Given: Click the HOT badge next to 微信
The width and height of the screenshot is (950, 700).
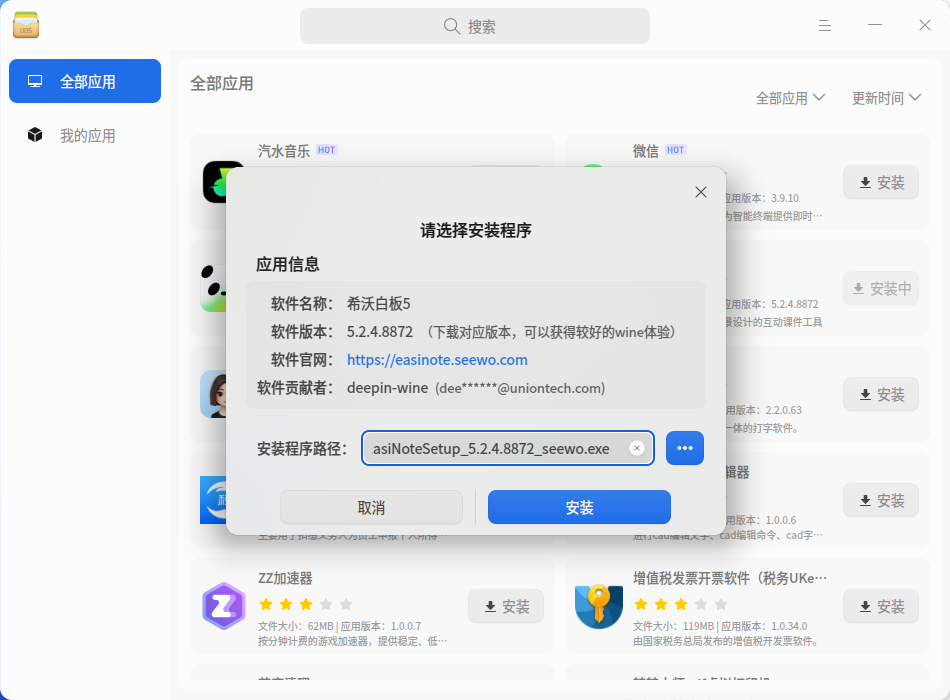Looking at the screenshot, I should [x=676, y=150].
